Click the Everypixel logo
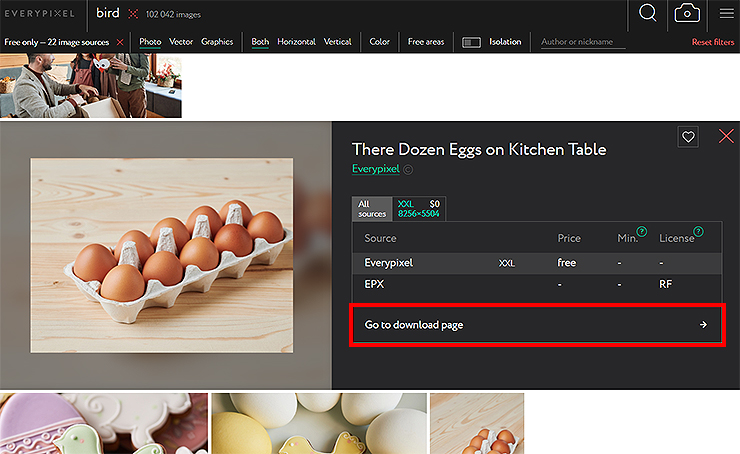Viewport: 740px width, 454px height. (x=40, y=14)
